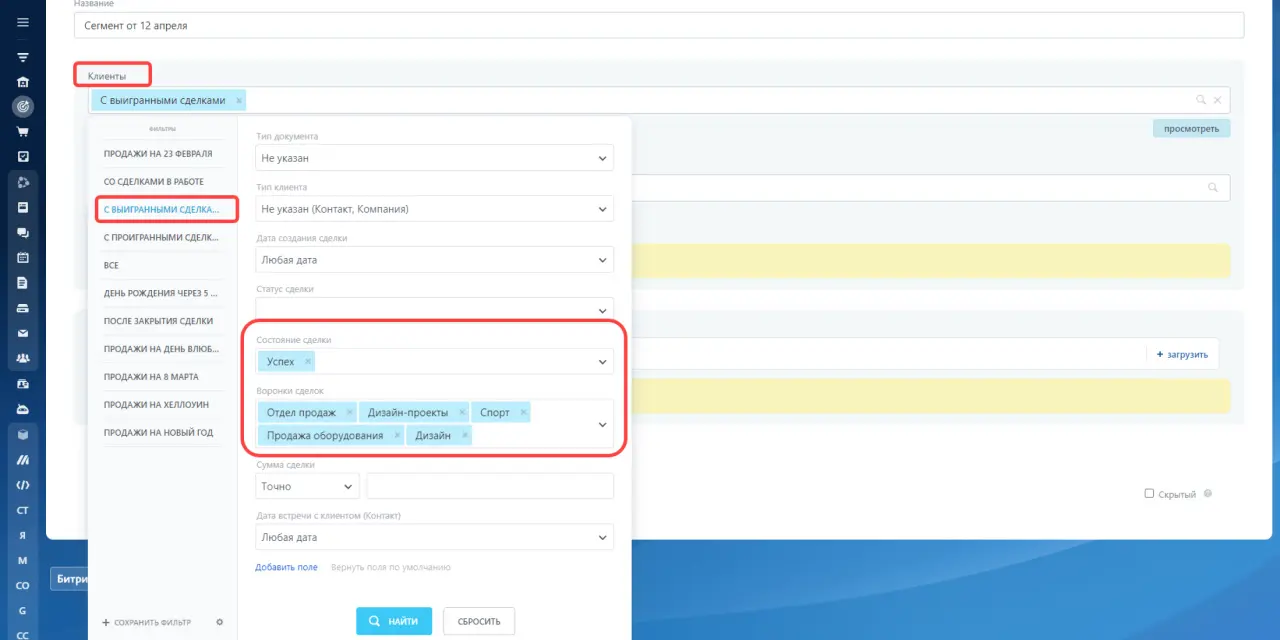Click the document page icon in the sidebar

point(22,283)
